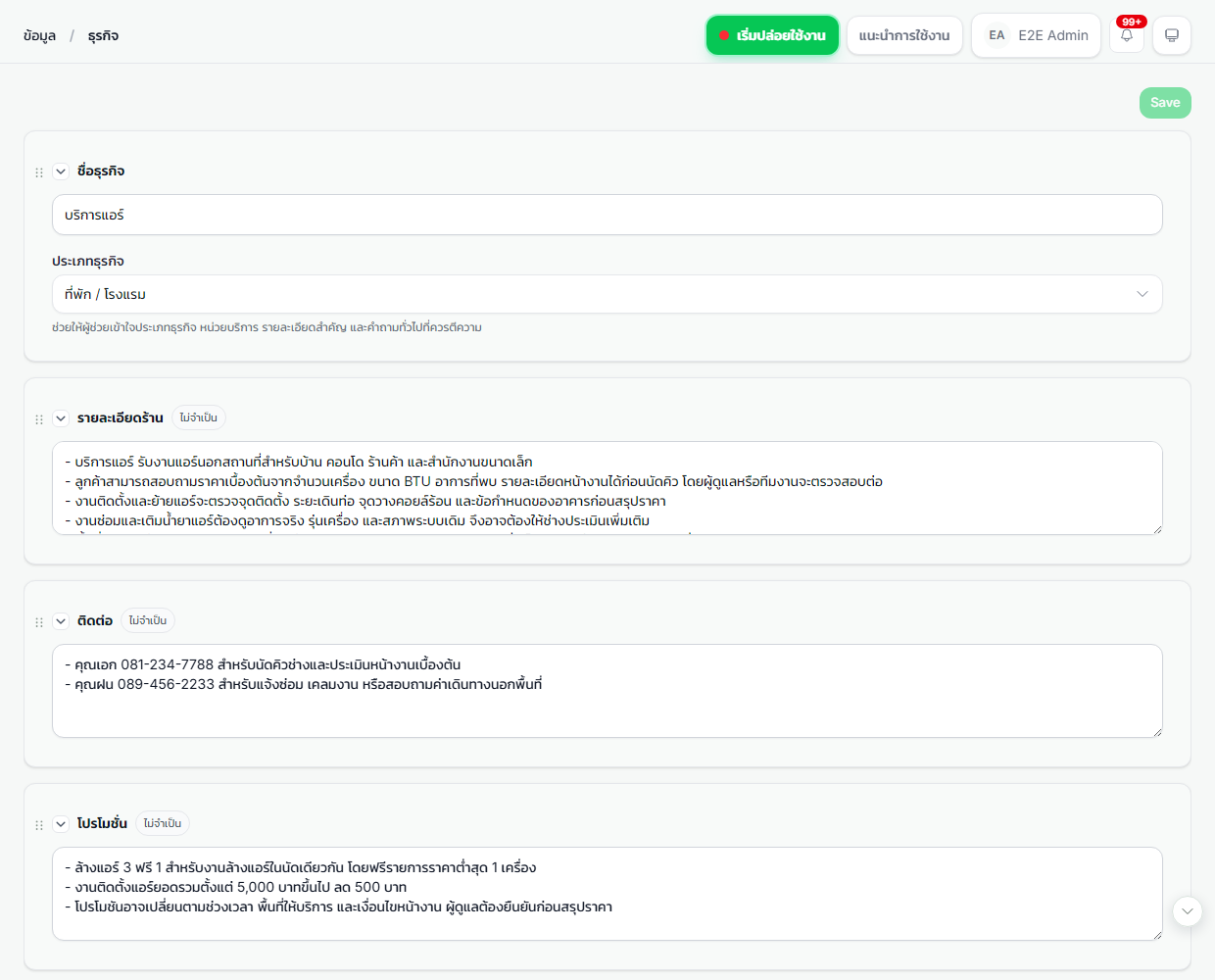Click the line with คุณเอก 081-234-7788
1215x980 pixels.
tap(263, 664)
